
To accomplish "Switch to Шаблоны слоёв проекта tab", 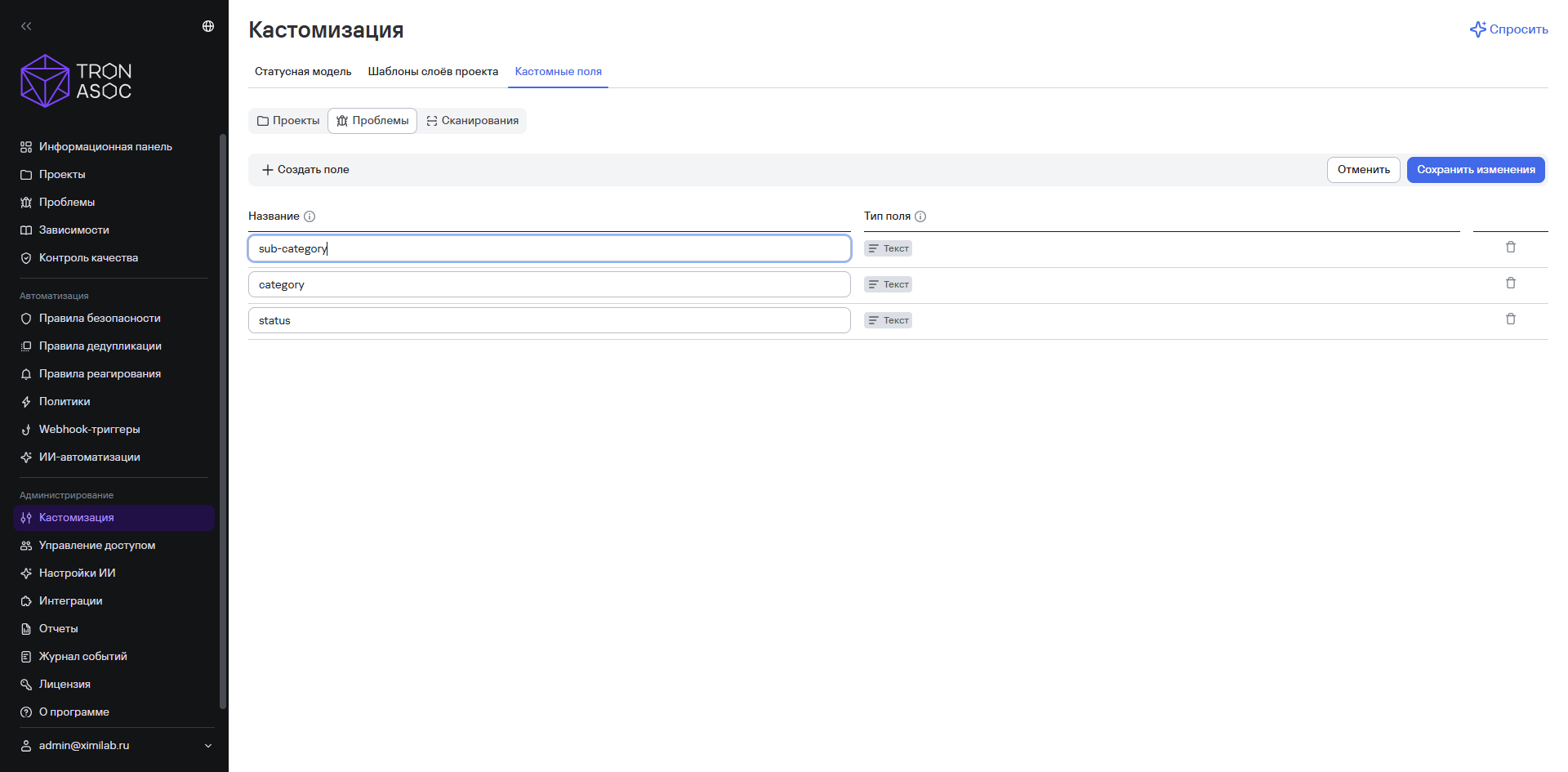I will tap(433, 72).
